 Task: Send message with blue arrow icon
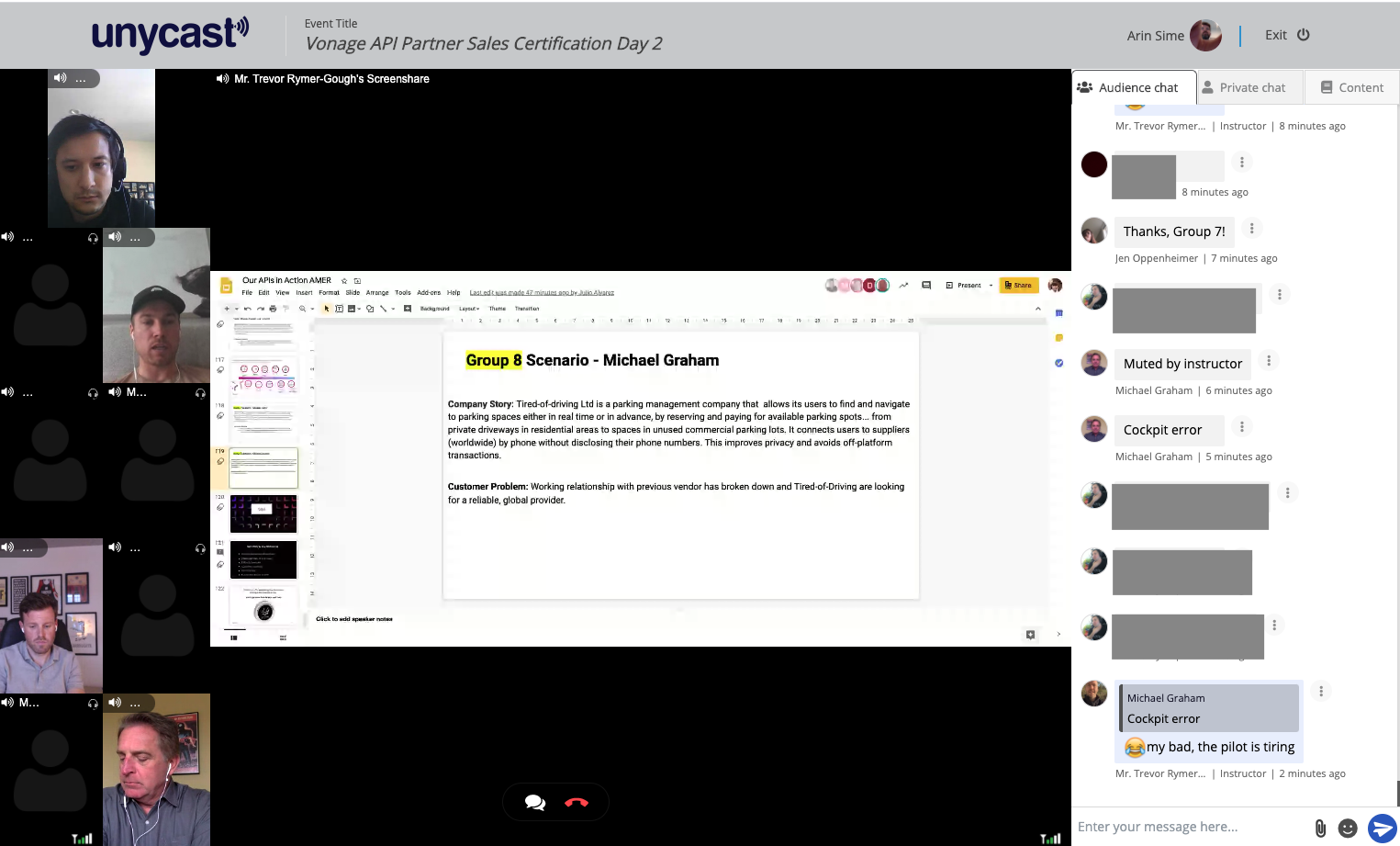[1382, 828]
